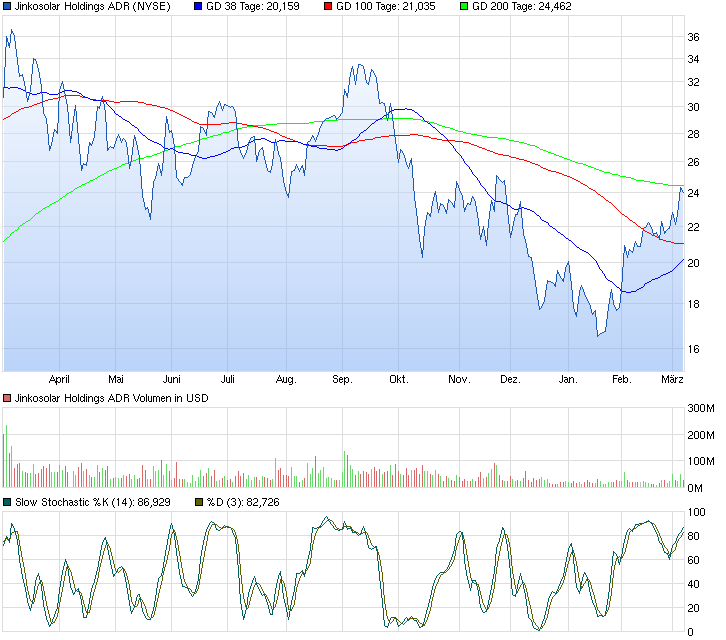
Task: Click the %D (3) olive legend square
Action: coord(199,502)
